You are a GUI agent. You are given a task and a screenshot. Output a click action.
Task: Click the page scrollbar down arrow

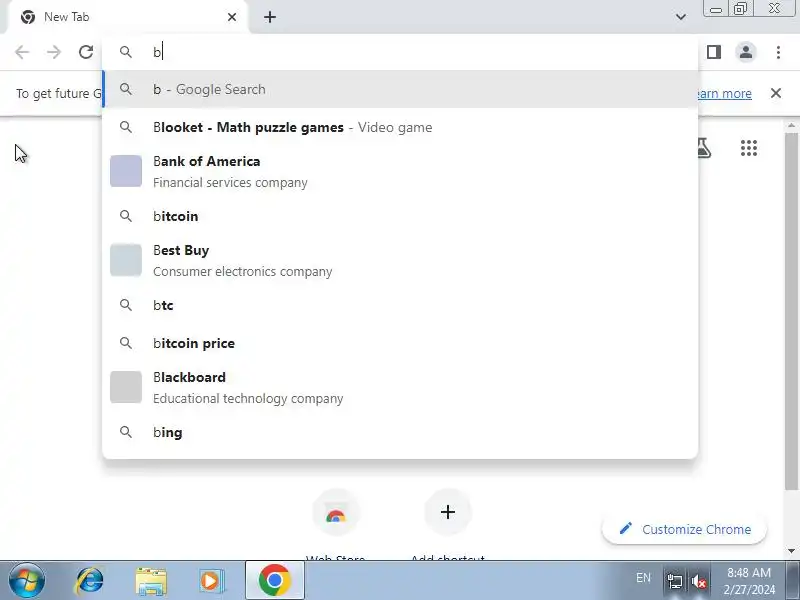791,551
